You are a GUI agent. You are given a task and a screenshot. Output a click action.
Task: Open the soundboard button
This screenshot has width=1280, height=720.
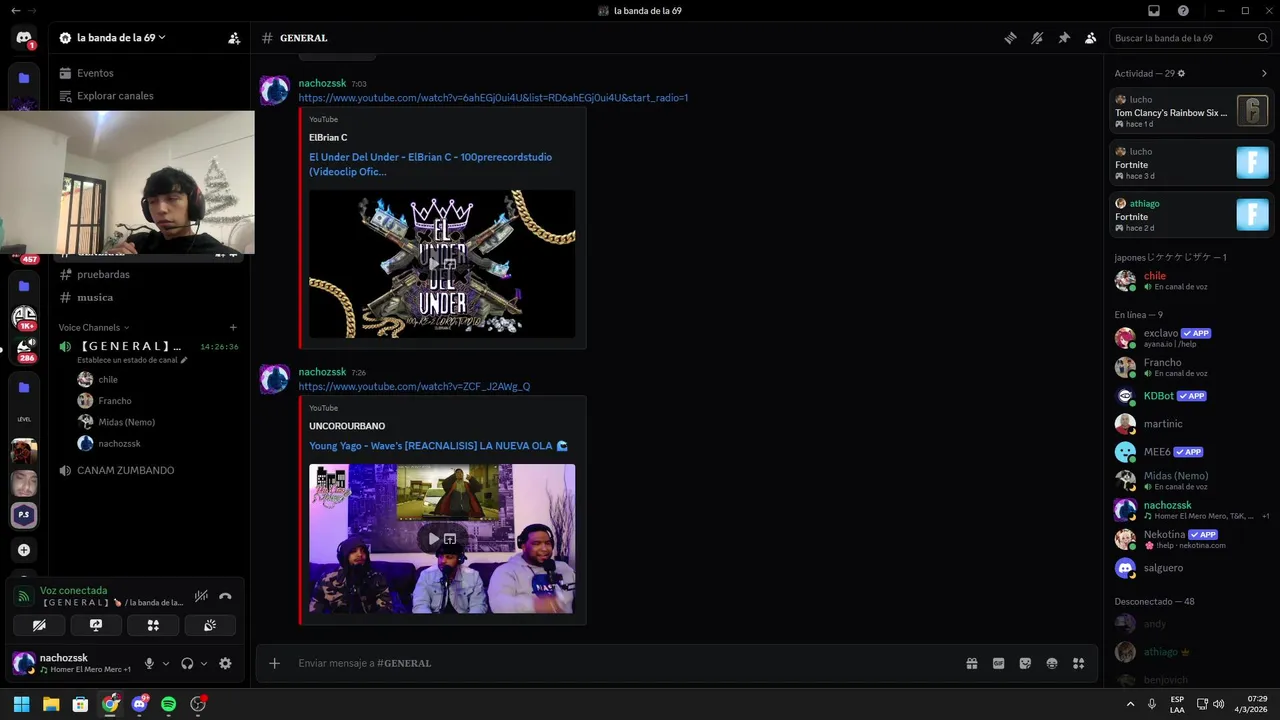[x=210, y=625]
